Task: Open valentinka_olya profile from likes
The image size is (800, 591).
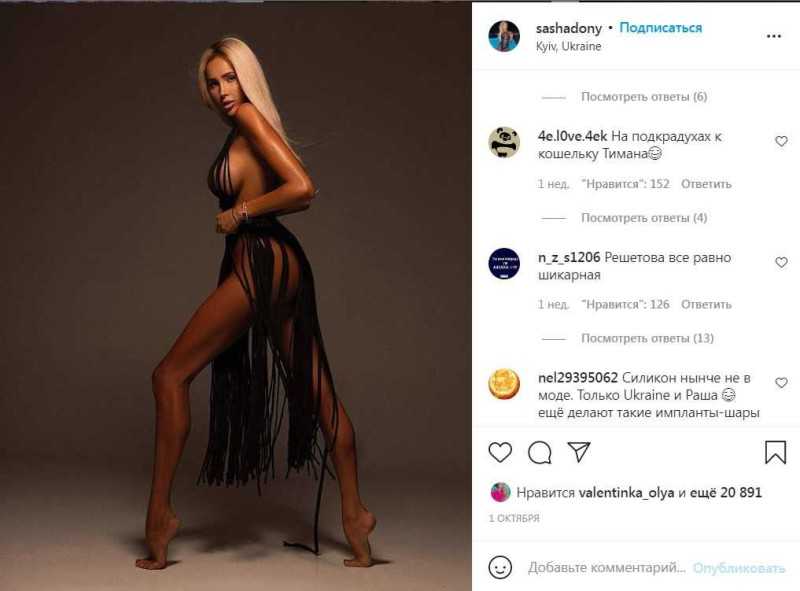Action: pyautogui.click(x=626, y=492)
